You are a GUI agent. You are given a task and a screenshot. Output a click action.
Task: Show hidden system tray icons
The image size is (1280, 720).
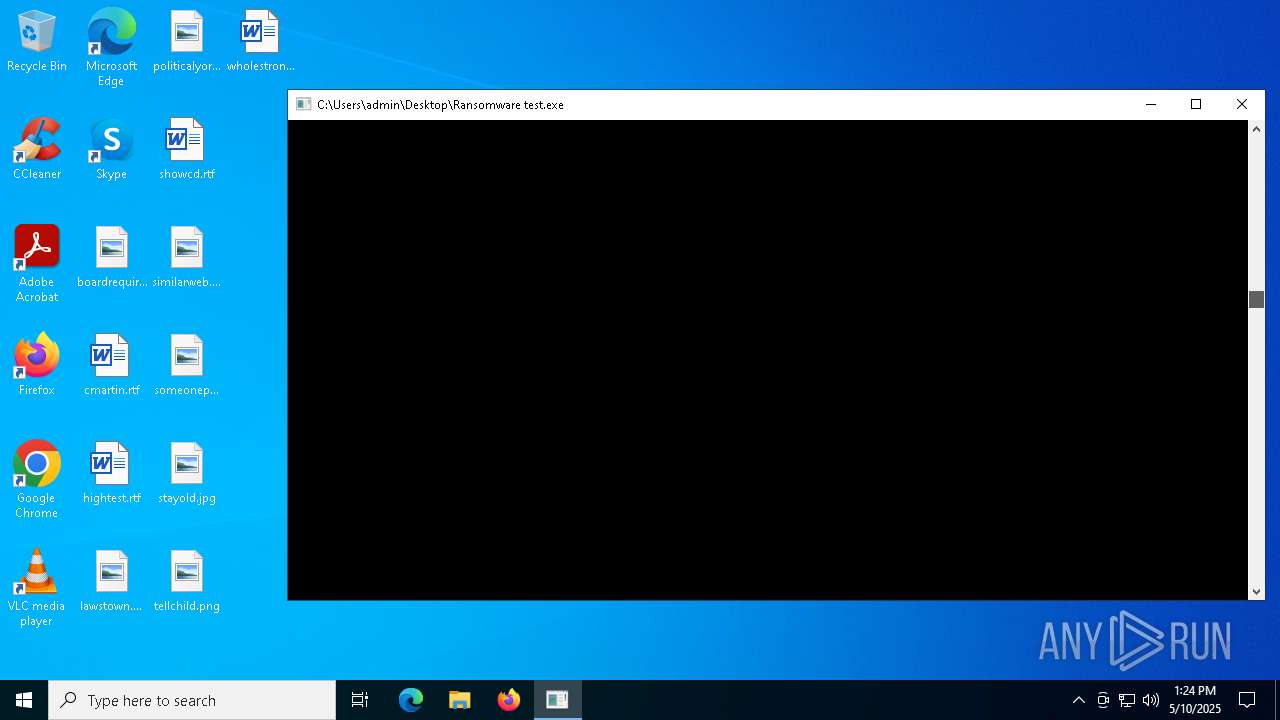point(1078,700)
